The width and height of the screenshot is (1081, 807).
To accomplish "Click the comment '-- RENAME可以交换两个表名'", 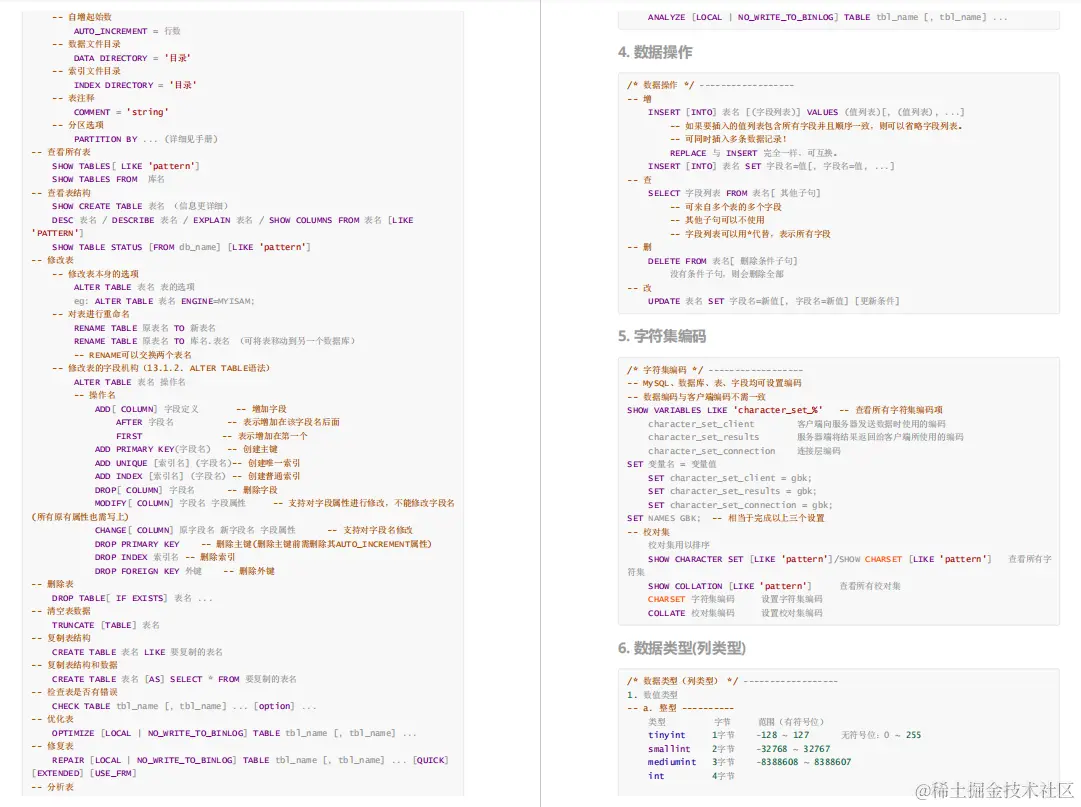I will coord(133,355).
